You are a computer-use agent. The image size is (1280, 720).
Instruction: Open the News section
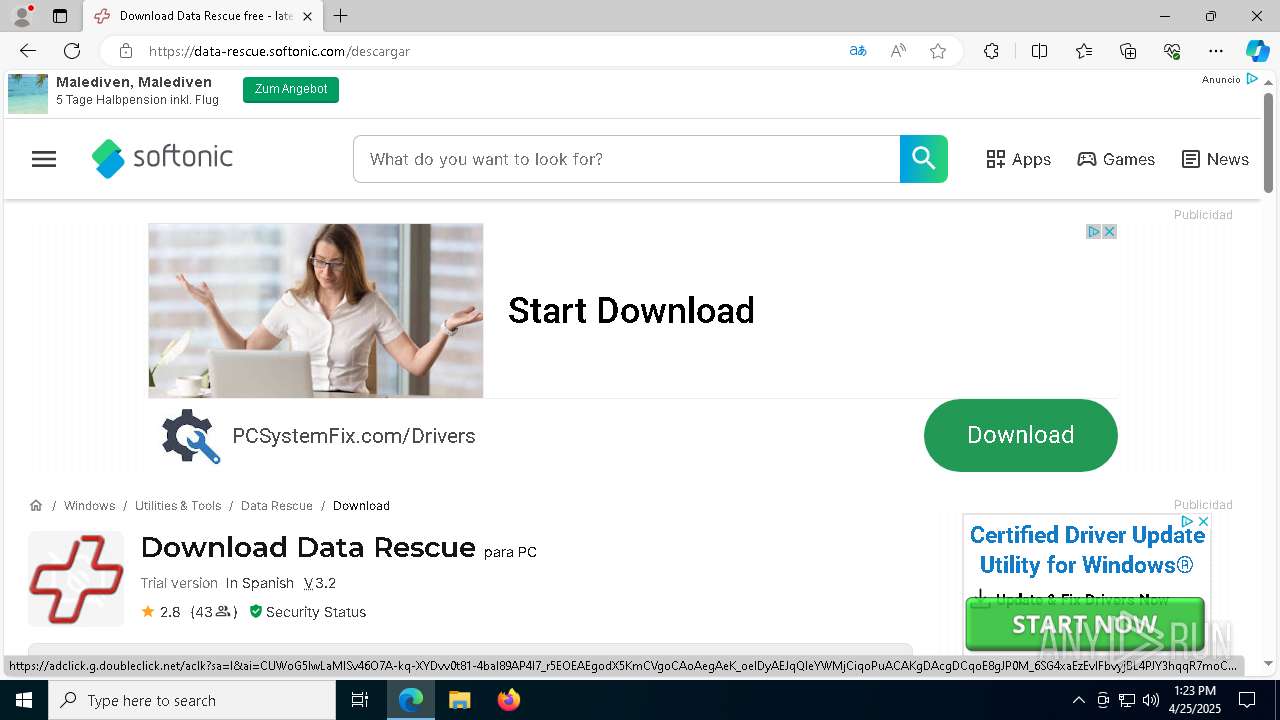coord(1215,159)
